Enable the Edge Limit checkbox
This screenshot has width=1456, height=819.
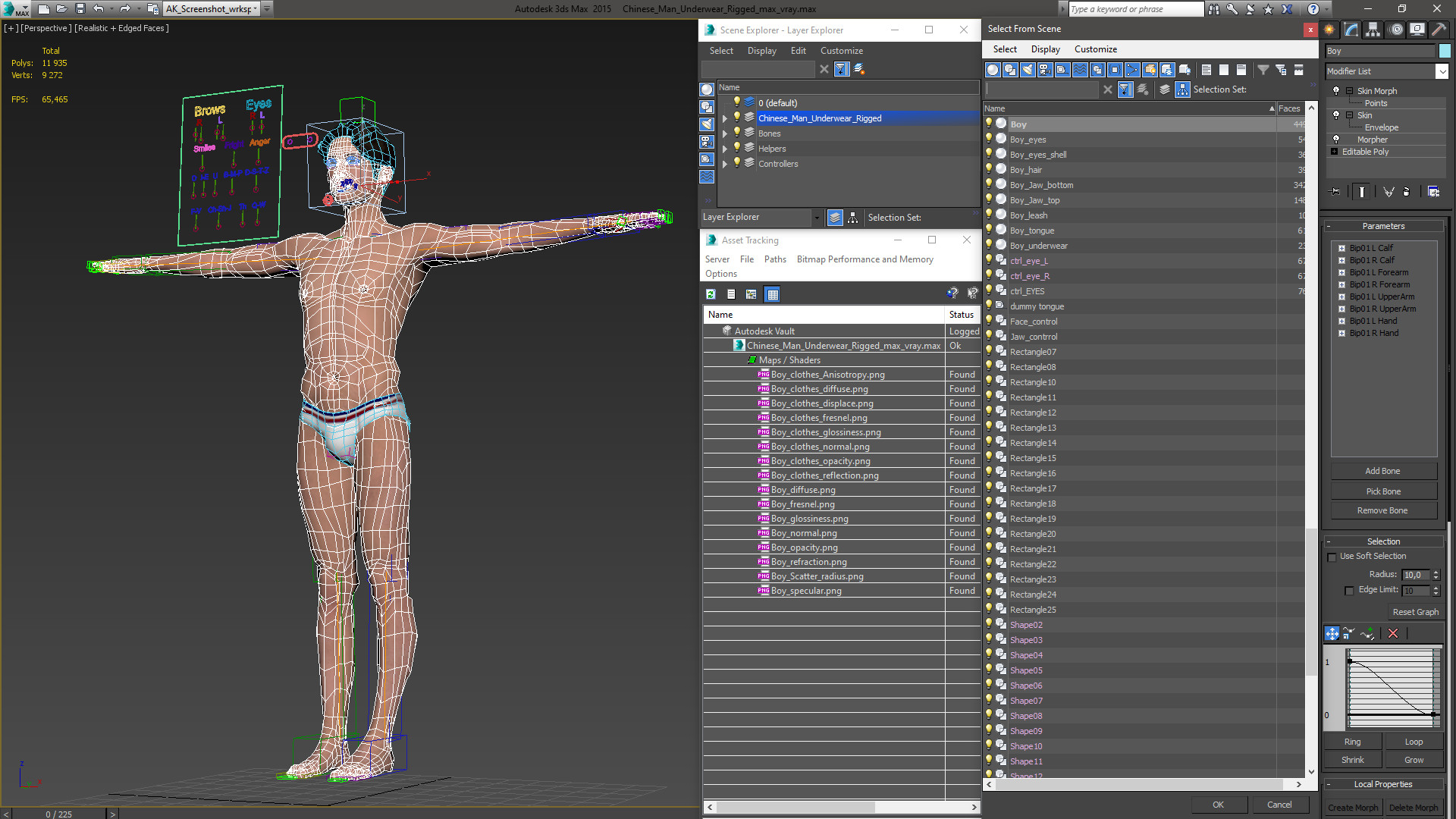coord(1349,590)
